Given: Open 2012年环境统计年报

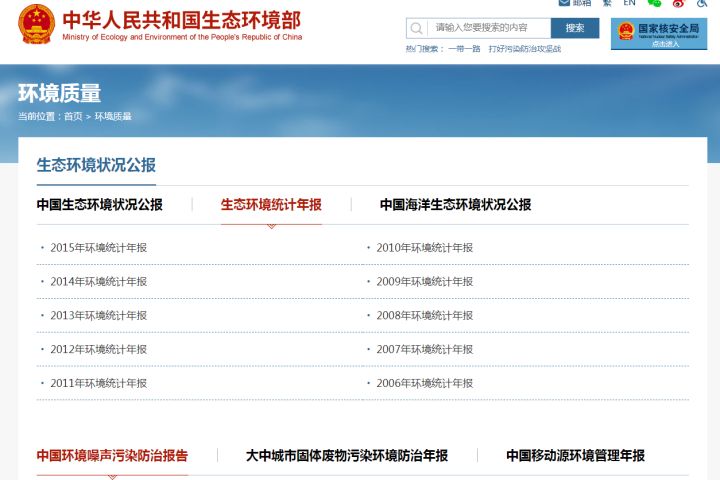Looking at the screenshot, I should click(99, 350).
